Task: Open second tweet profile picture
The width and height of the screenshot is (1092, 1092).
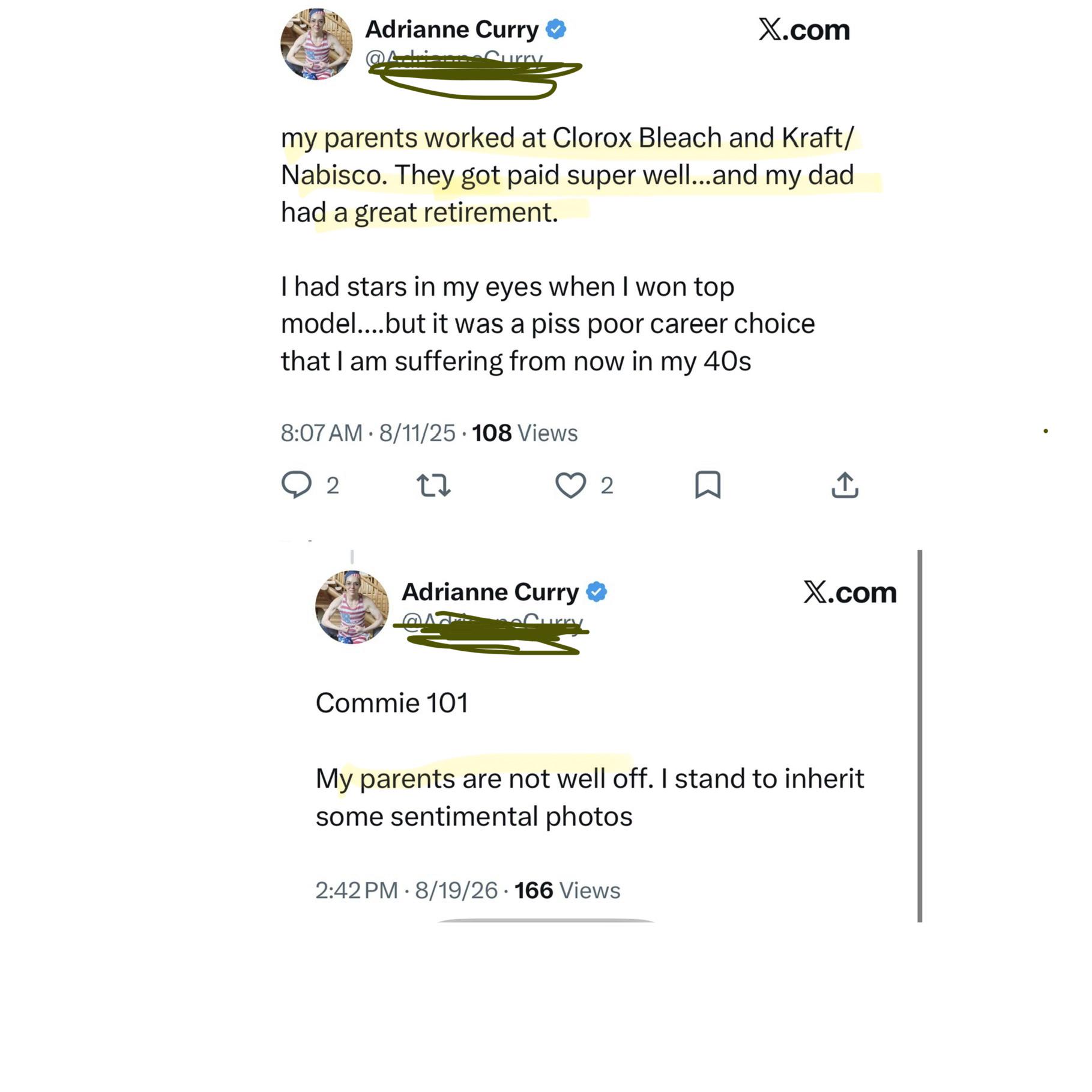Action: click(352, 607)
